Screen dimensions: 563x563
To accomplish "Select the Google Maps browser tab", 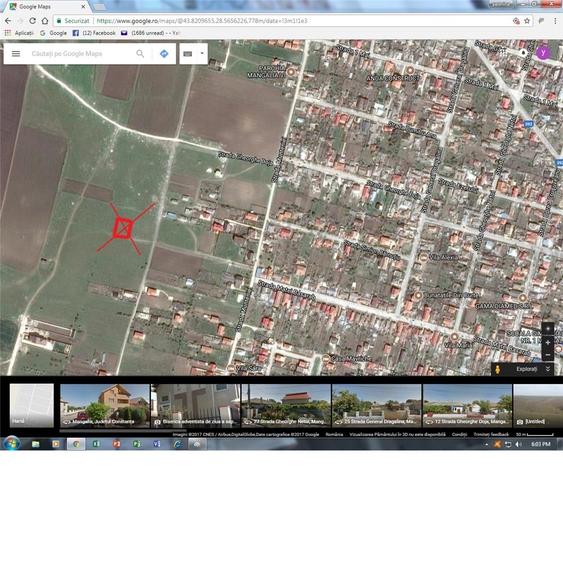I will [48, 6].
